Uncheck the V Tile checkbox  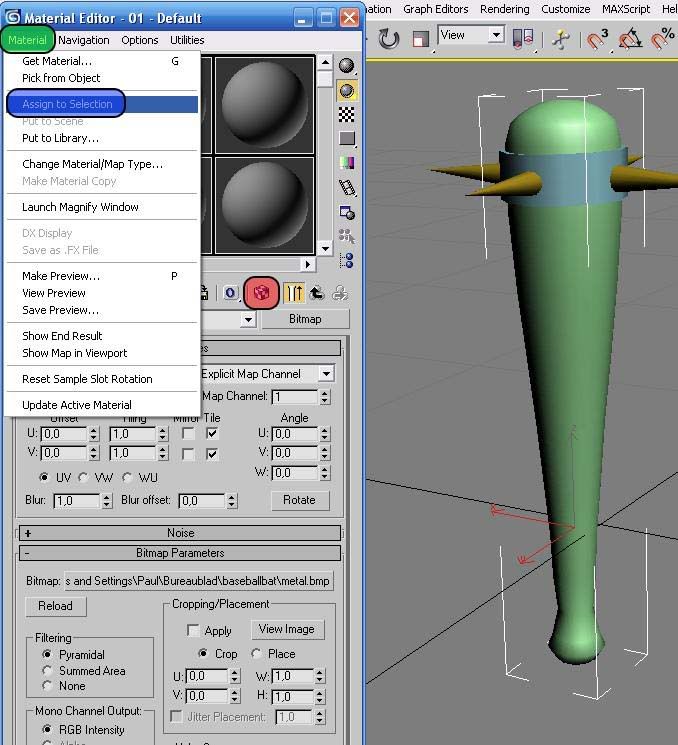click(212, 454)
